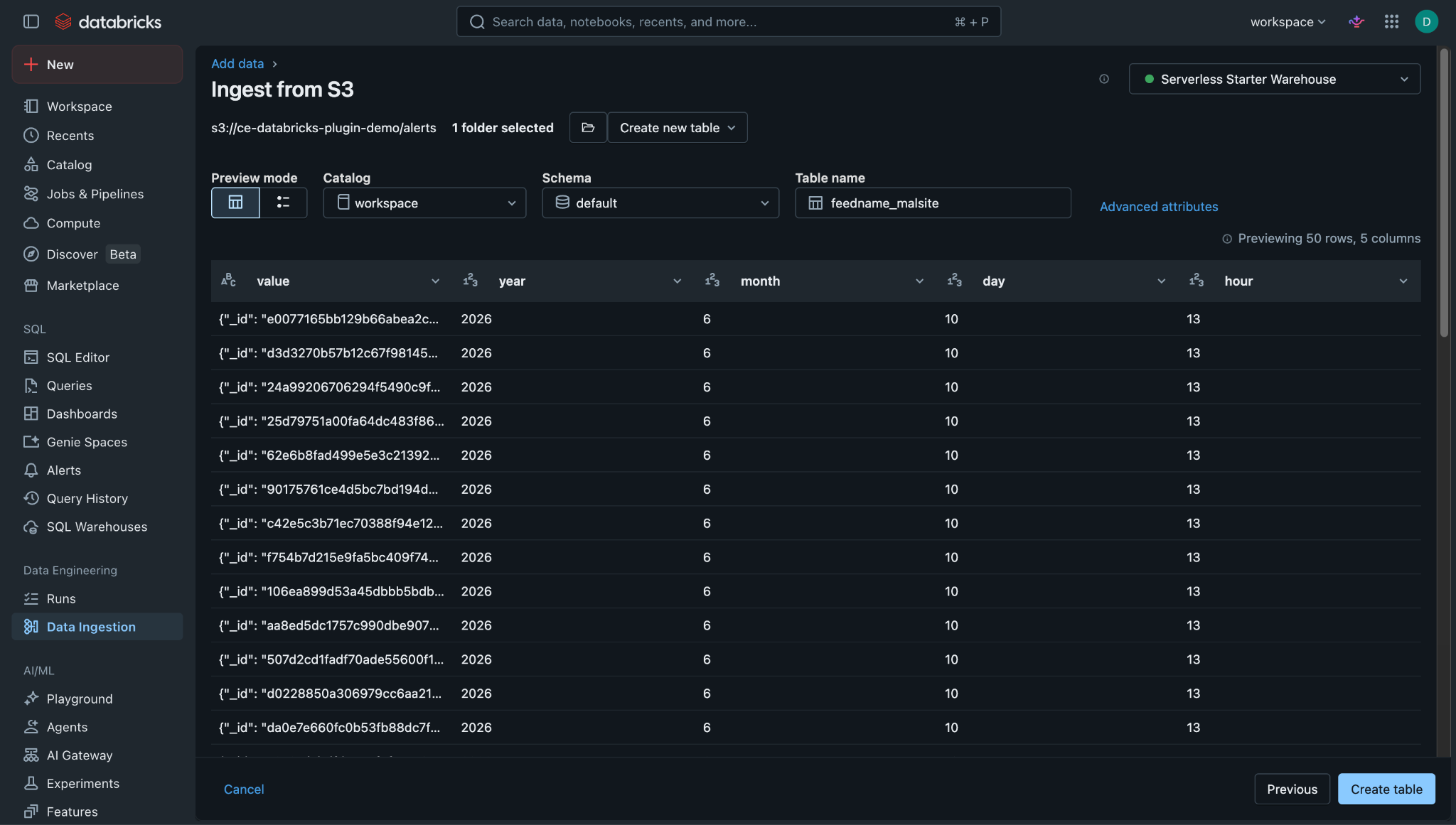This screenshot has width=1456, height=825.
Task: Open AI Gateway in the sidebar
Action: pos(97,756)
